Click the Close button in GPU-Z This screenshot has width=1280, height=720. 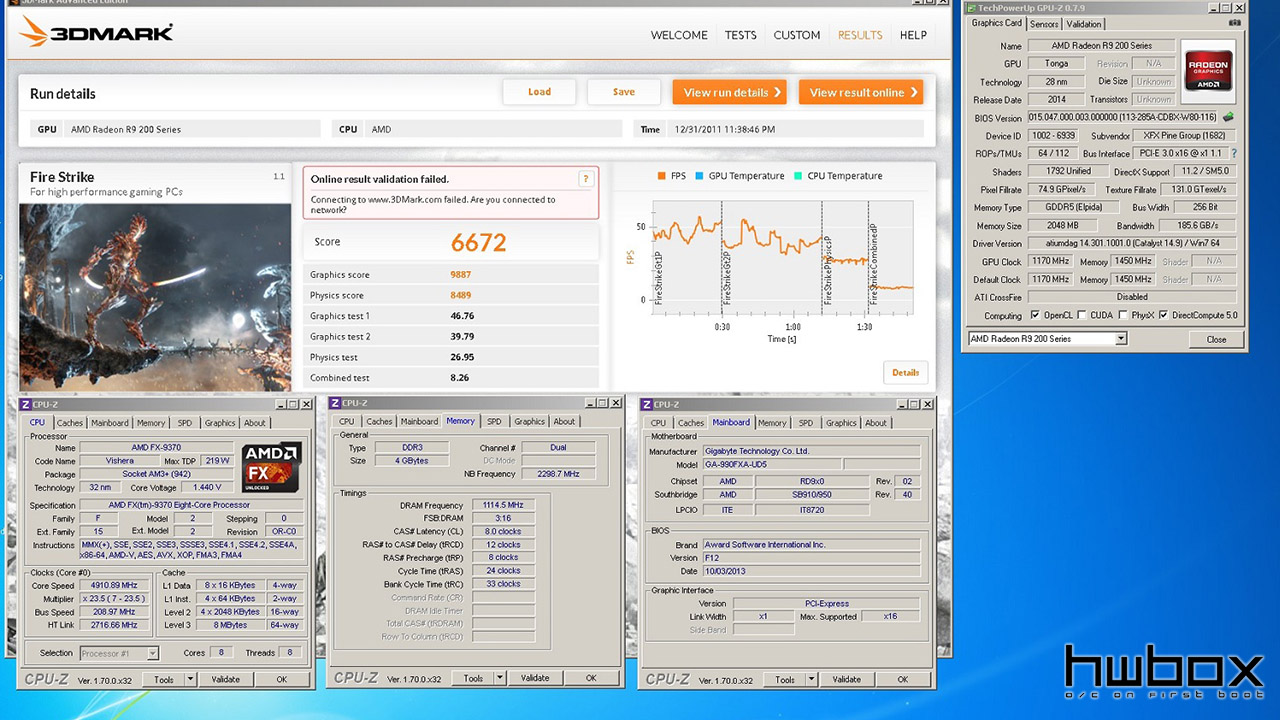[x=1216, y=339]
